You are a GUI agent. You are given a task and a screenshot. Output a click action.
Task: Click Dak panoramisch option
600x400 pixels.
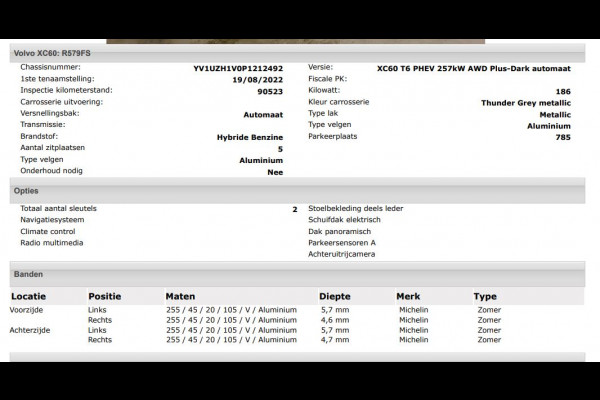pos(339,232)
